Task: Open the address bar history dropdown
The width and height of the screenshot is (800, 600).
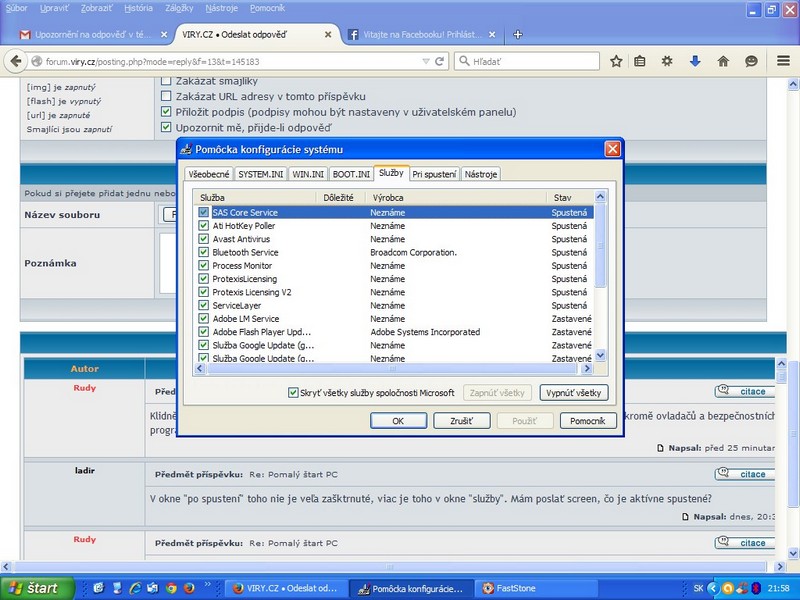Action: (x=428, y=60)
